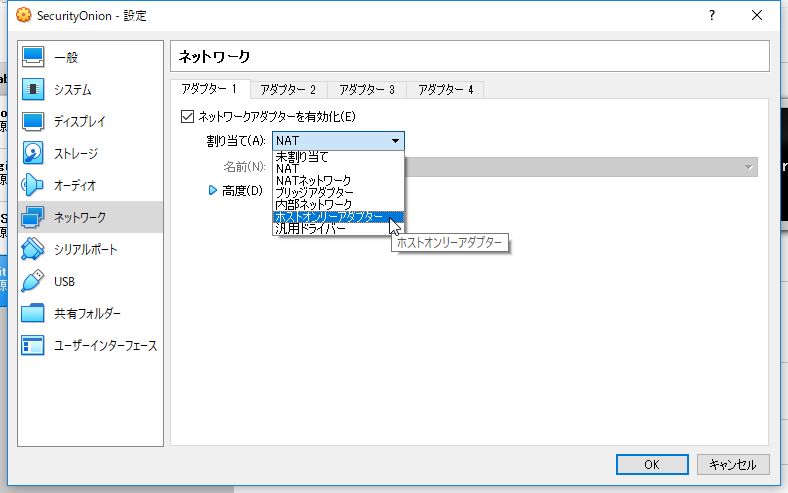Switch to アダプター 3 tab

click(x=367, y=90)
